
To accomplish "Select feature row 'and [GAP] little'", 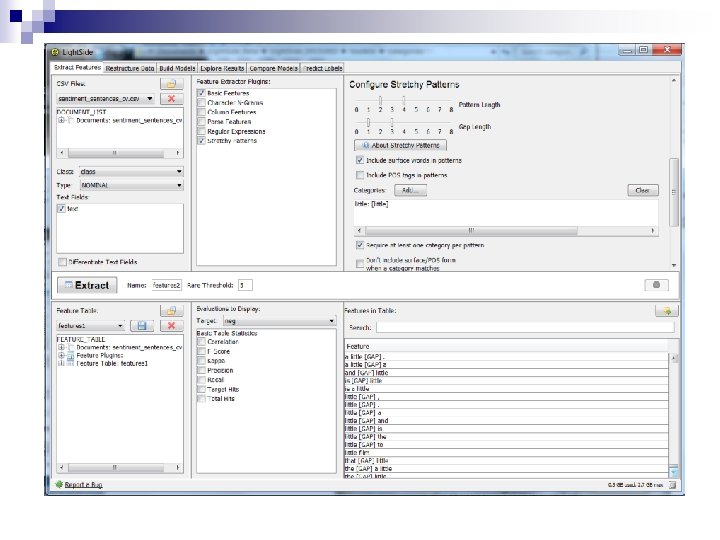I will pyautogui.click(x=506, y=373).
